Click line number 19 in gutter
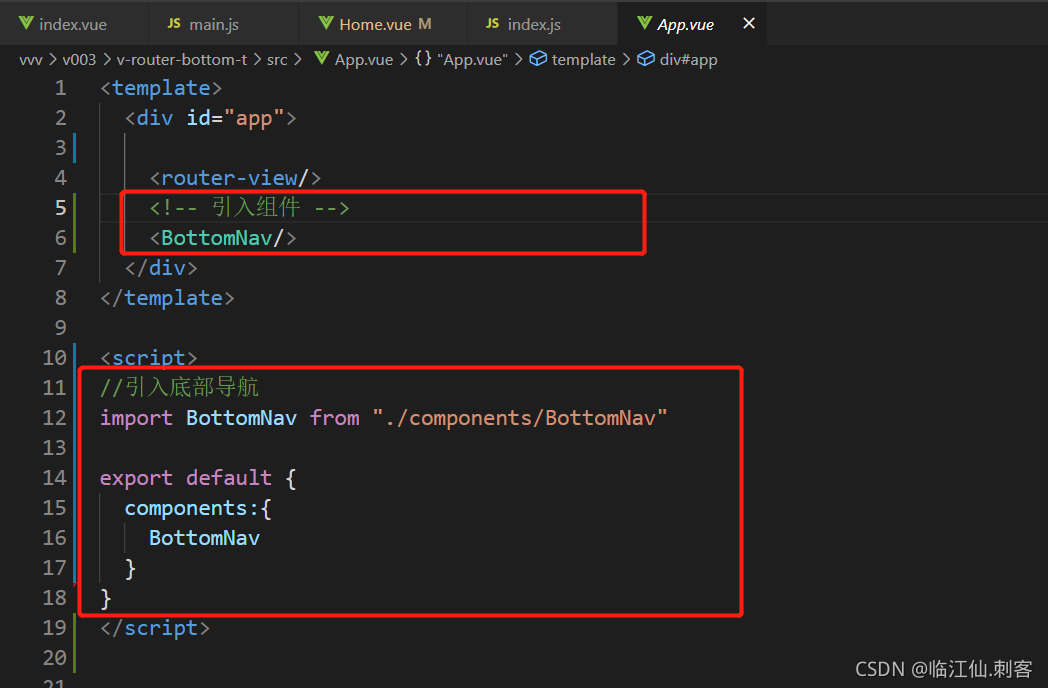This screenshot has width=1048, height=688. pyautogui.click(x=54, y=627)
